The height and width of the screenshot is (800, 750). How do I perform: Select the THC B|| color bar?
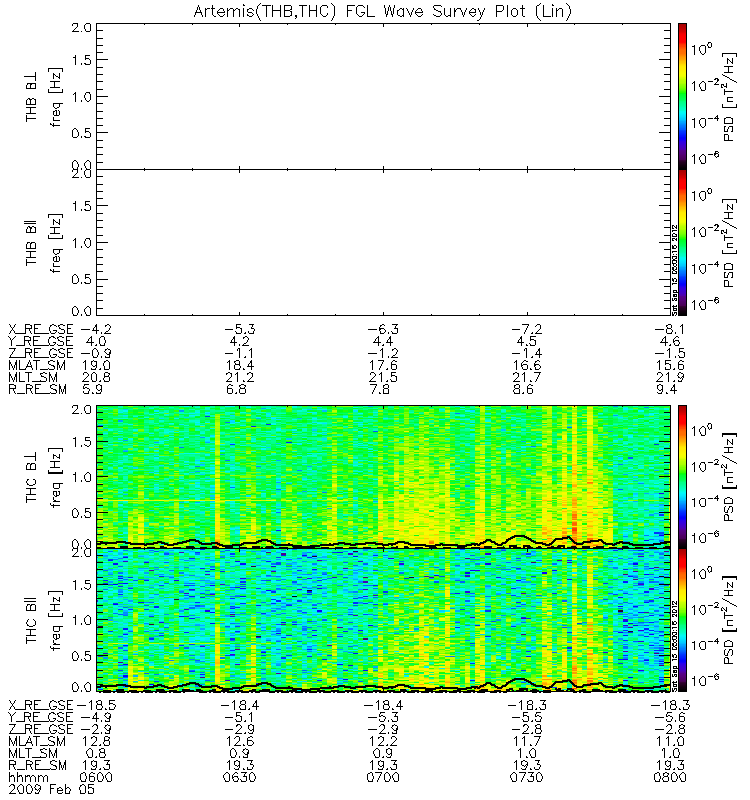(682, 620)
